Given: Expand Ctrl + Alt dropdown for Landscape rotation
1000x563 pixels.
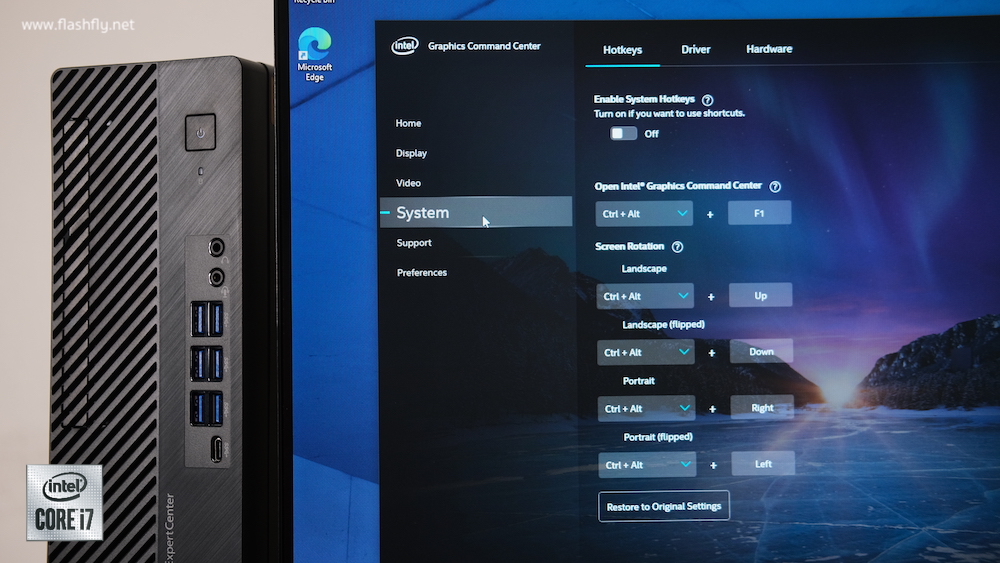Looking at the screenshot, I should 645,296.
